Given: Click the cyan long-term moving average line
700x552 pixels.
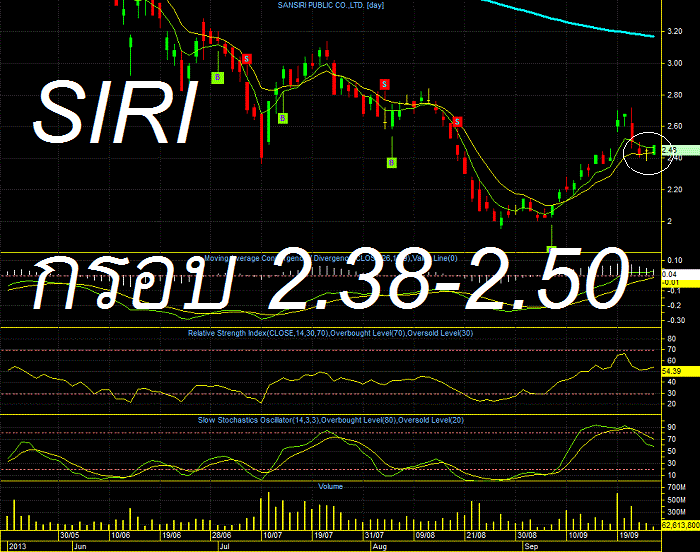Looking at the screenshot, I should pos(567,21).
